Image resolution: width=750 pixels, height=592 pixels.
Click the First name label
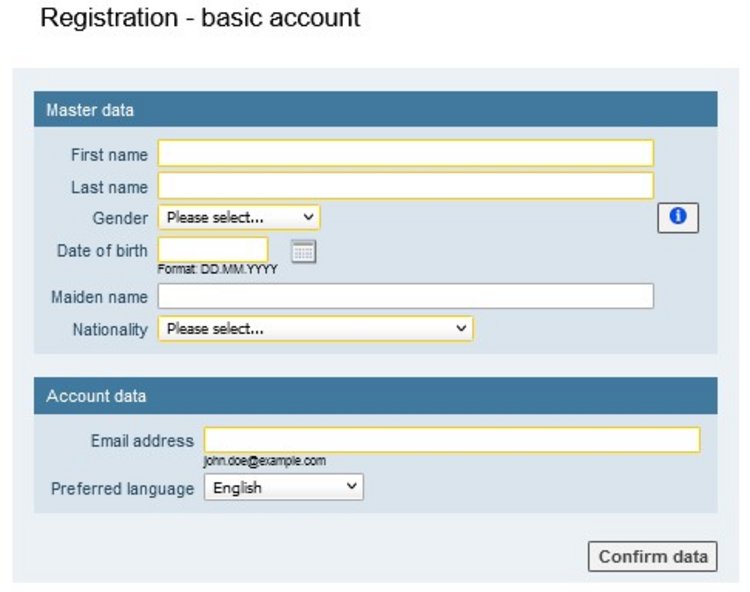(x=109, y=154)
